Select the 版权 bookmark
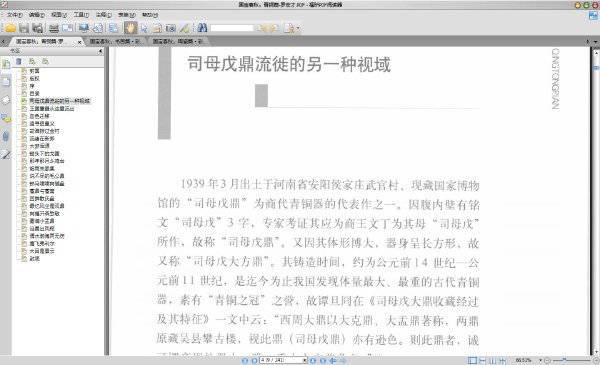The height and width of the screenshot is (365, 600). 34,78
